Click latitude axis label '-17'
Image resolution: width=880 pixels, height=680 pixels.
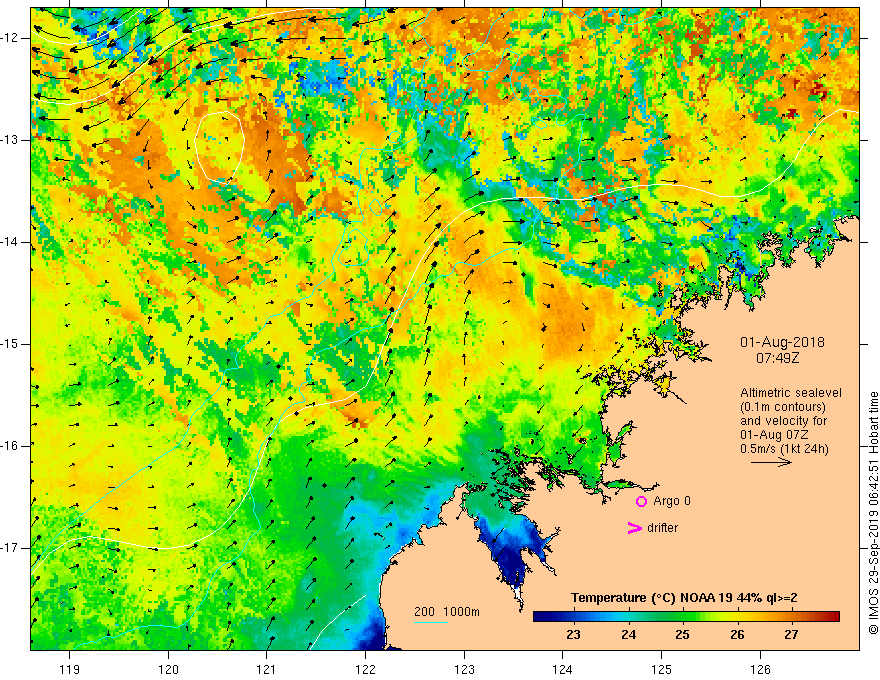[x=11, y=548]
